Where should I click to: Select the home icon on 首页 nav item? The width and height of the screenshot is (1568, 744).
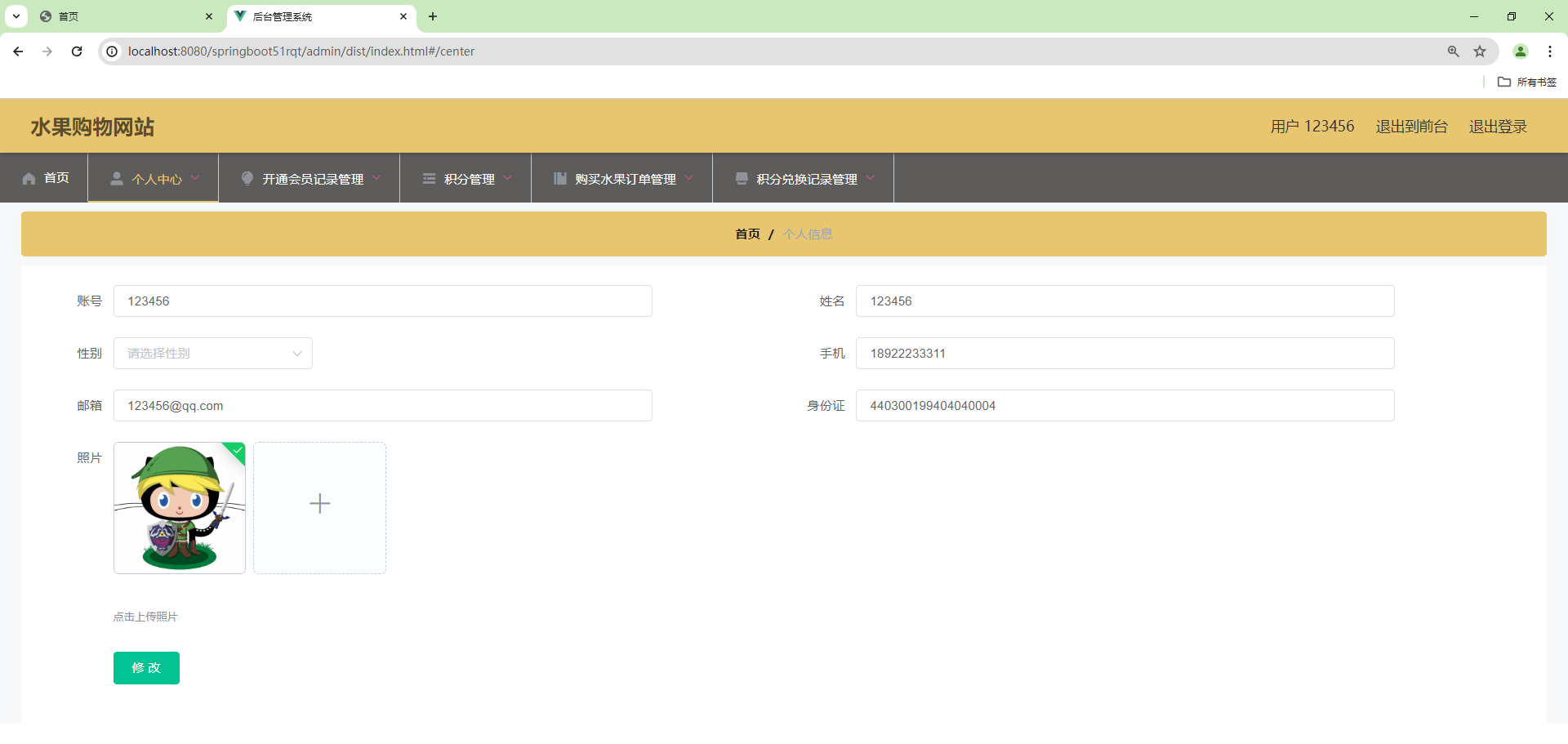pos(28,178)
